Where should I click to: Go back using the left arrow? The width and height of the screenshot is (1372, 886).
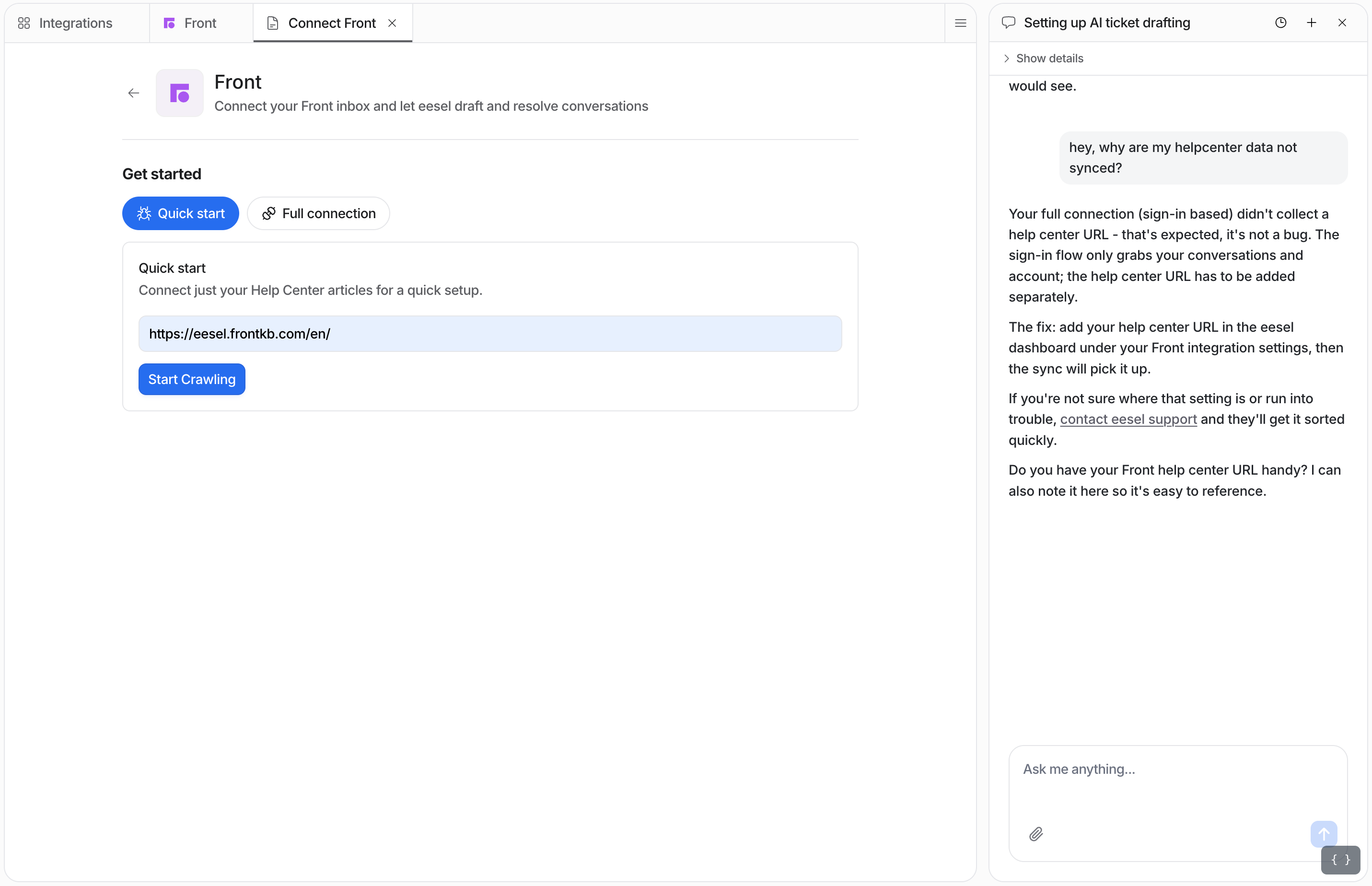point(133,93)
